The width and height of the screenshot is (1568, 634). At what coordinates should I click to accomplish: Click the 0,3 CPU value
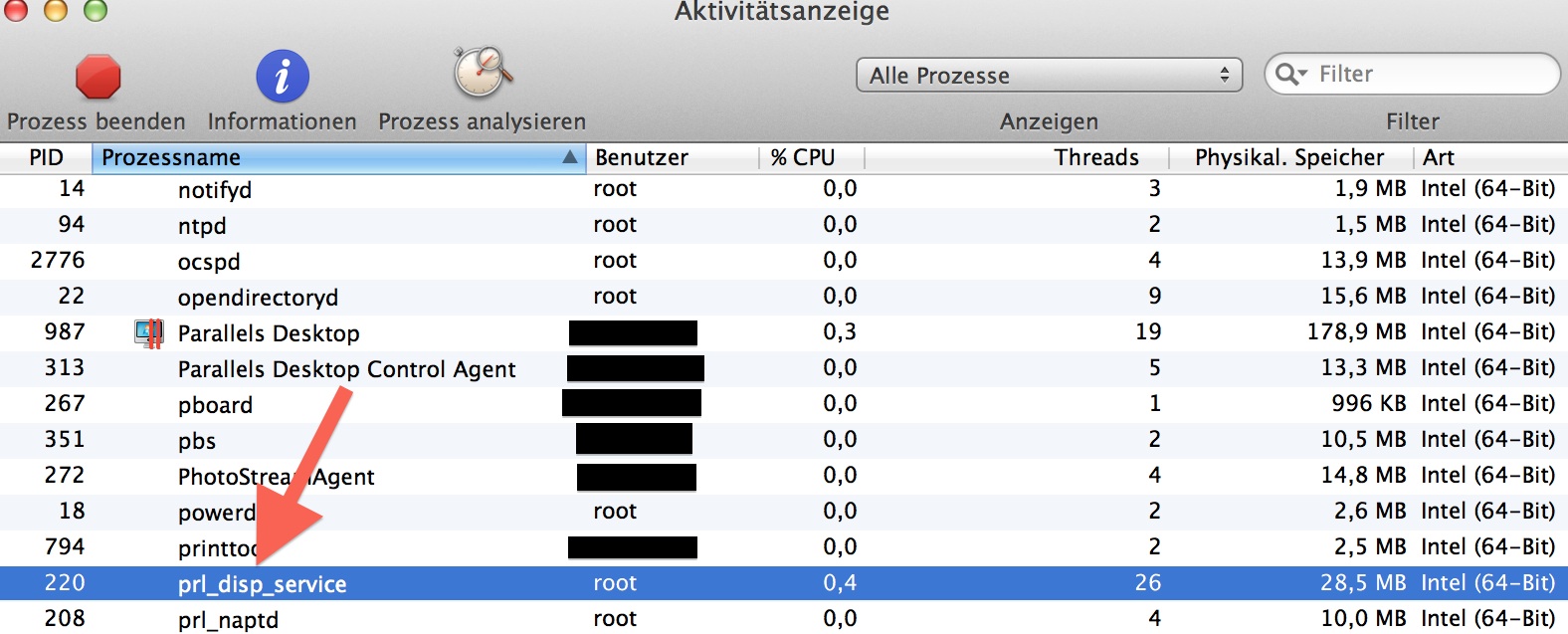coord(840,332)
